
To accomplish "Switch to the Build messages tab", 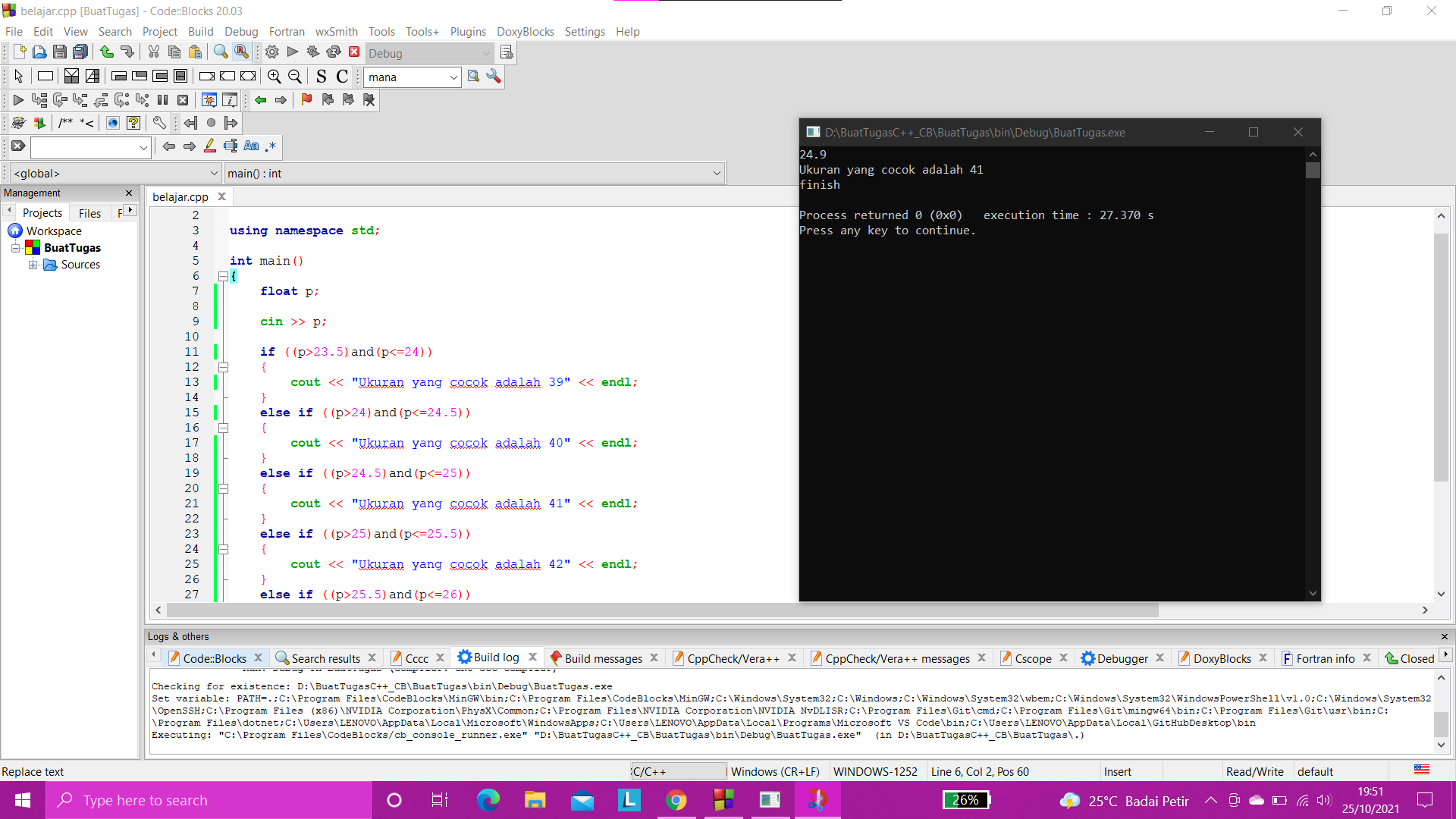I will click(603, 658).
